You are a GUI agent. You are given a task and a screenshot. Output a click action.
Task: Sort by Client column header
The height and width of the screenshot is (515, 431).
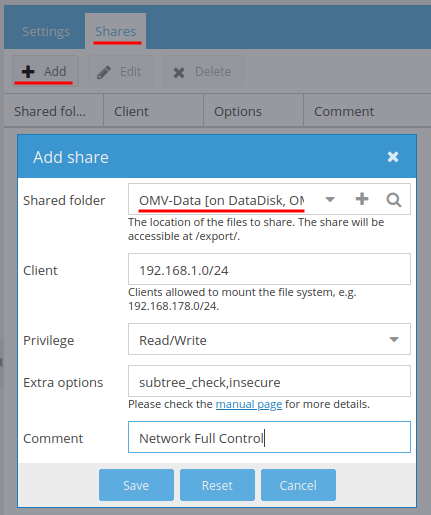point(153,111)
